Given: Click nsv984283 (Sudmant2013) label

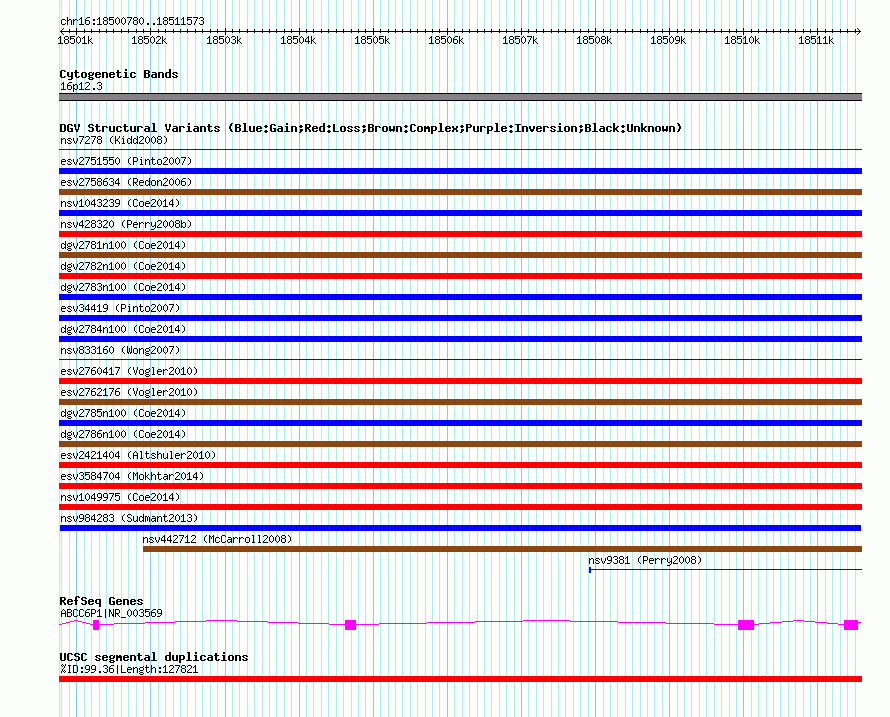Looking at the screenshot, I should pyautogui.click(x=129, y=518).
